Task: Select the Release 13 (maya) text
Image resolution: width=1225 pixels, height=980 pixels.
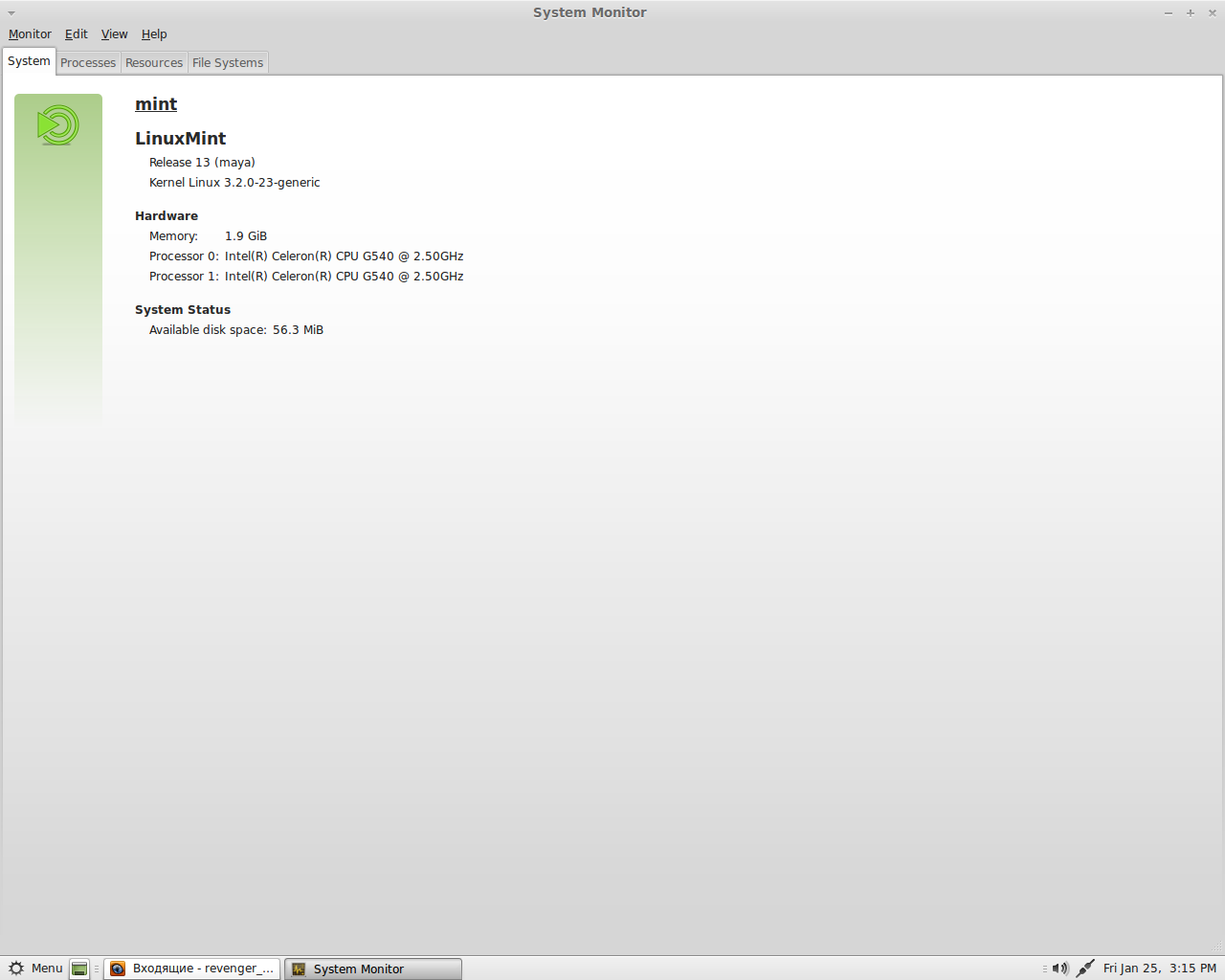Action: coord(202,163)
